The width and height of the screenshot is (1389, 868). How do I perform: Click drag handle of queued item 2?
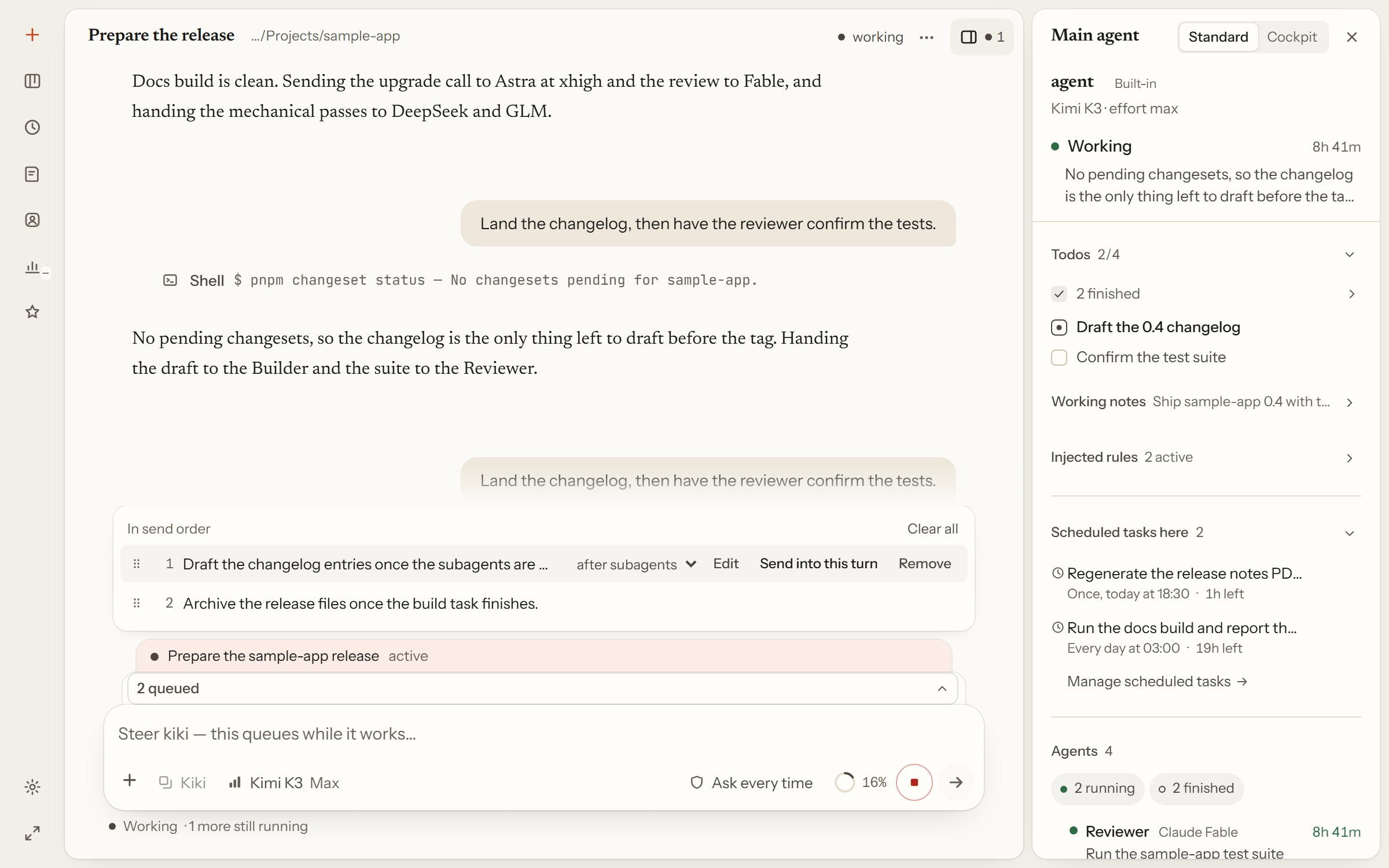pos(137,603)
